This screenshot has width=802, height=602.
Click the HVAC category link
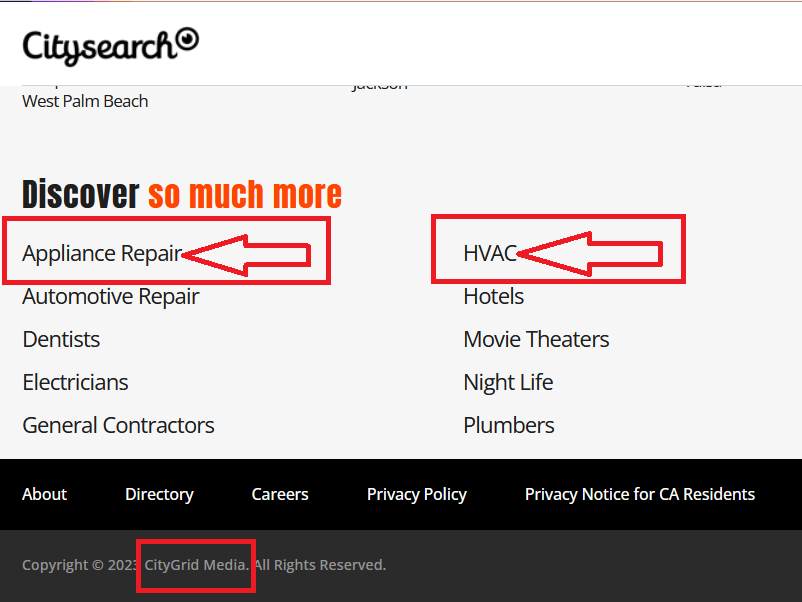pos(491,253)
